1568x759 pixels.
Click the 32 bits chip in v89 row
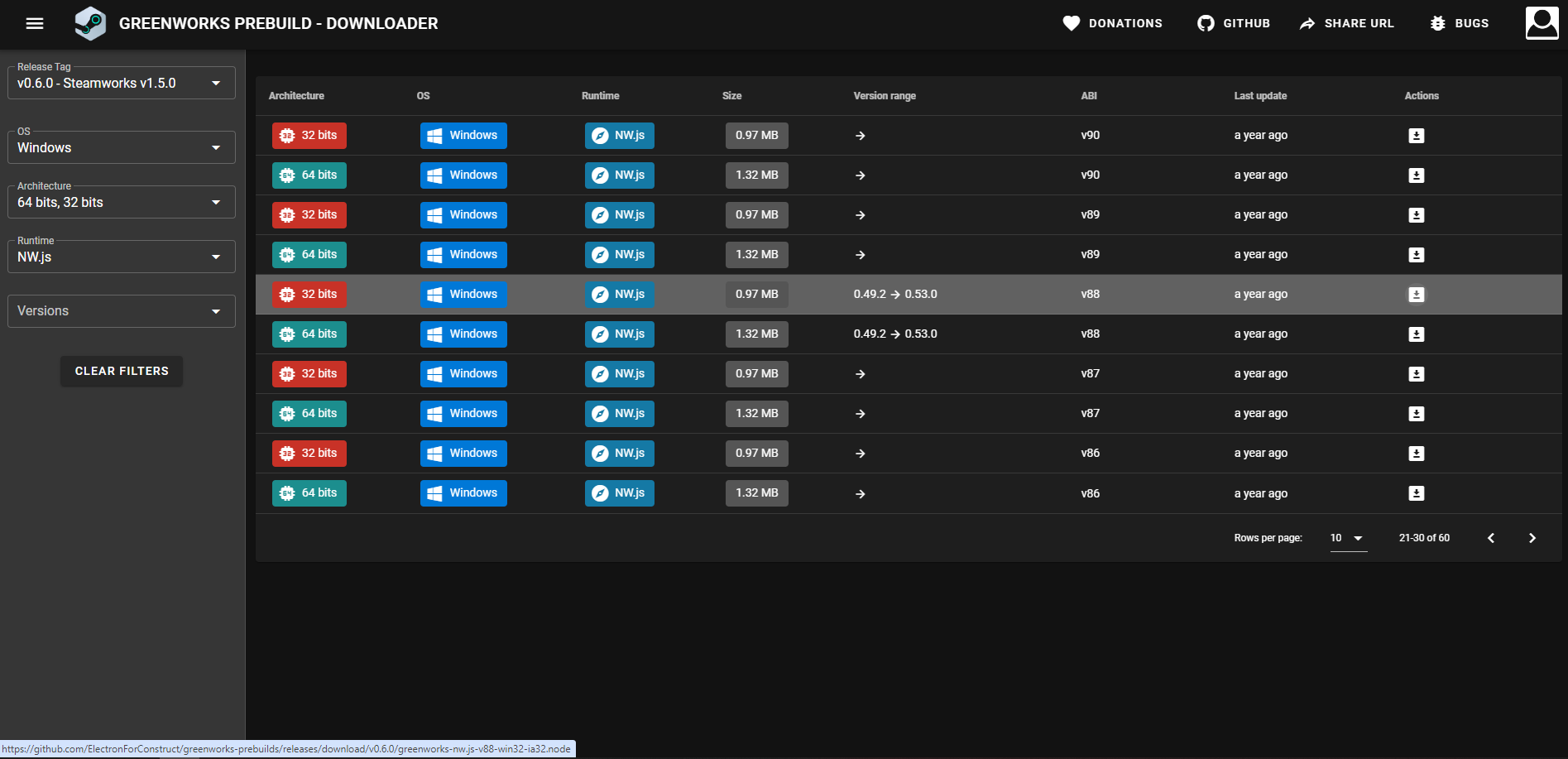(x=309, y=215)
